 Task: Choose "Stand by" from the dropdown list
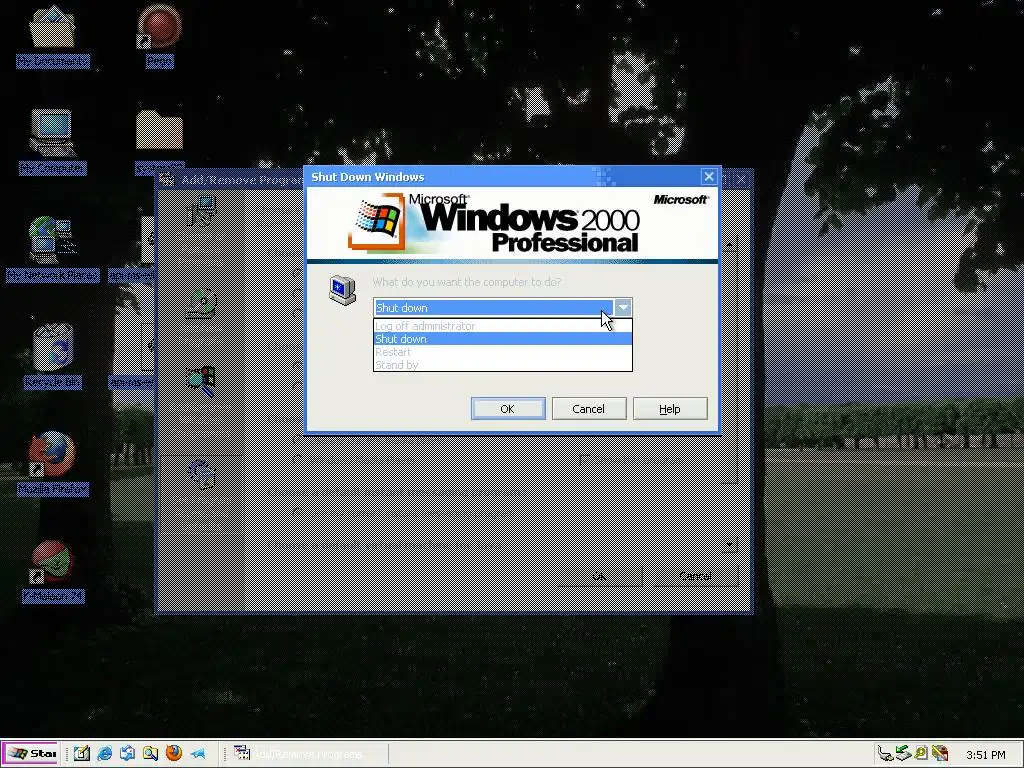(502, 364)
